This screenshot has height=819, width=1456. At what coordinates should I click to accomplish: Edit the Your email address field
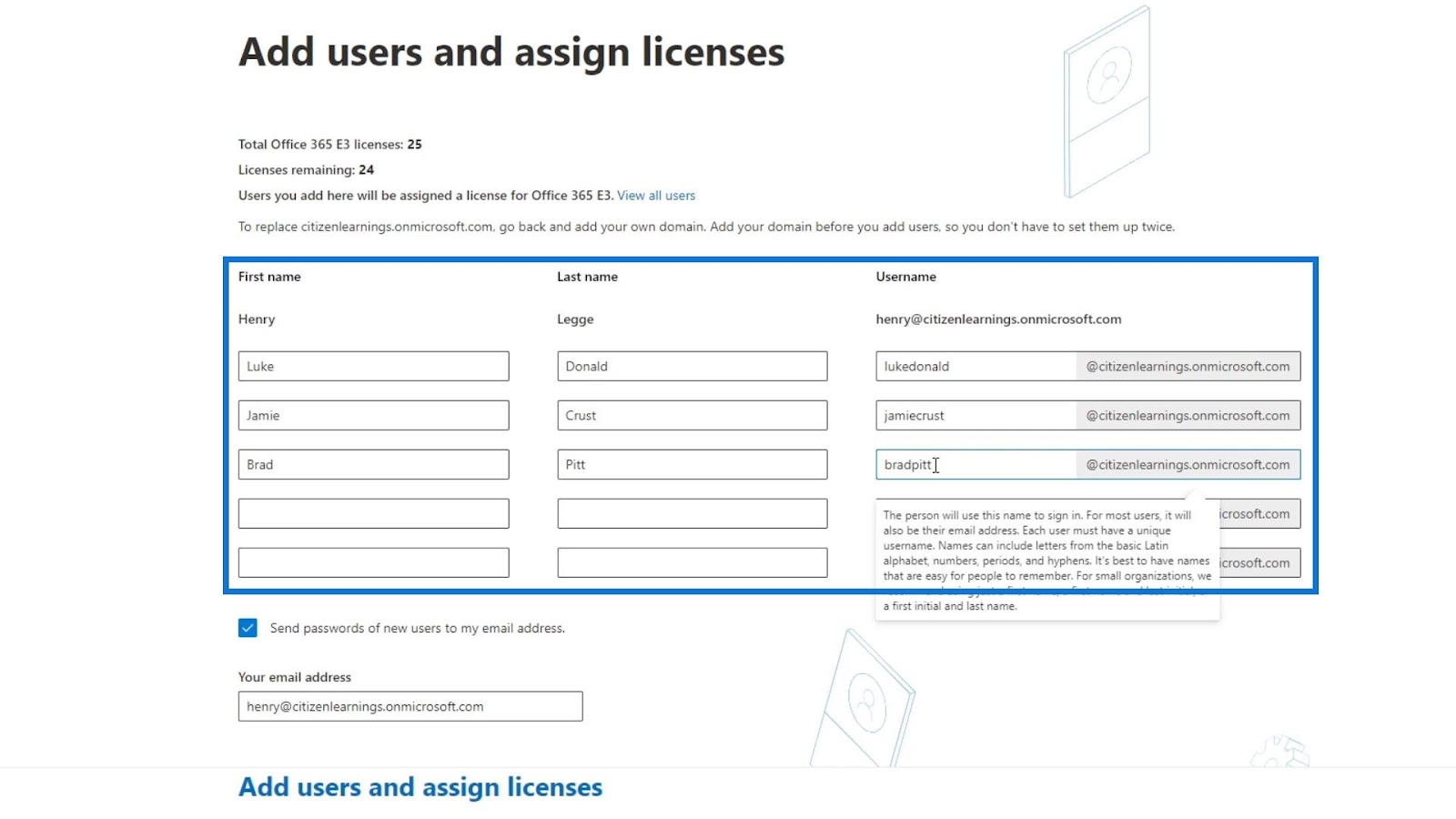pos(410,707)
